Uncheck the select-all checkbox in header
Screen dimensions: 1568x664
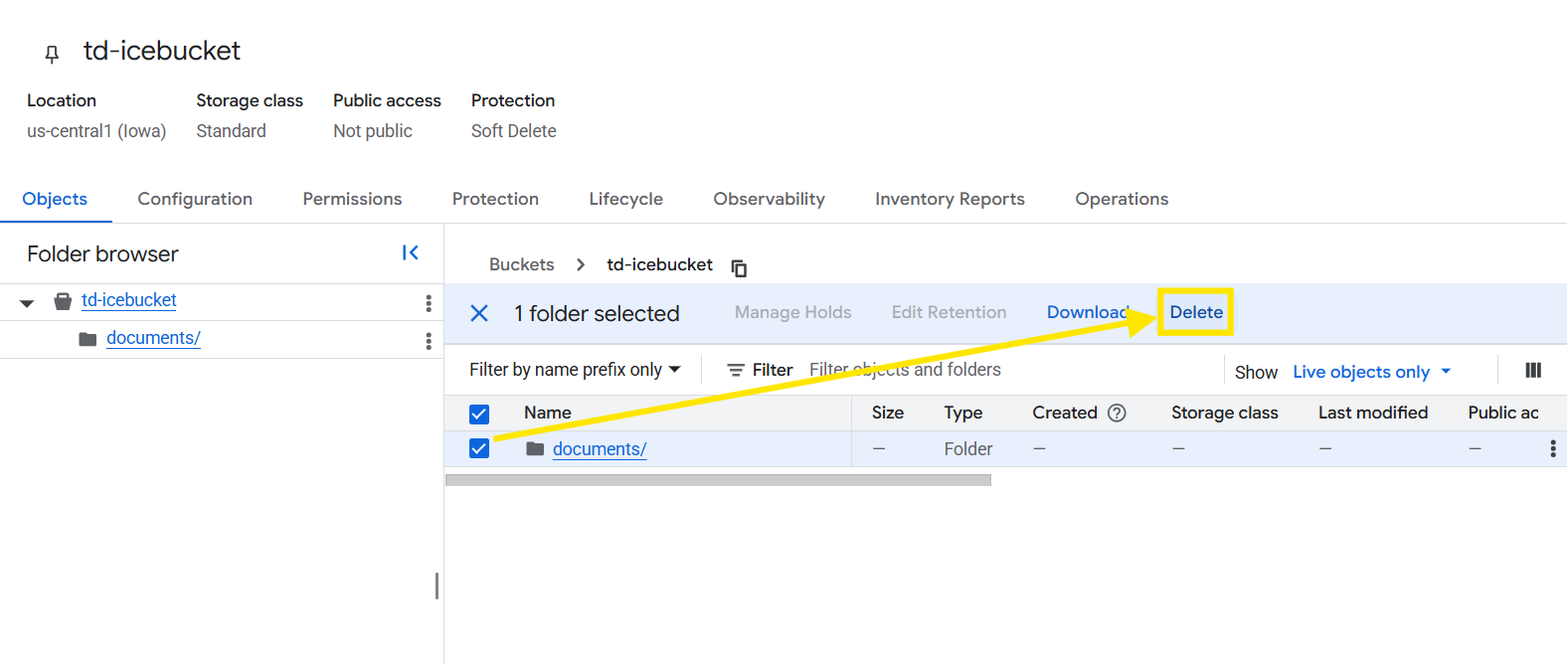[x=479, y=414]
